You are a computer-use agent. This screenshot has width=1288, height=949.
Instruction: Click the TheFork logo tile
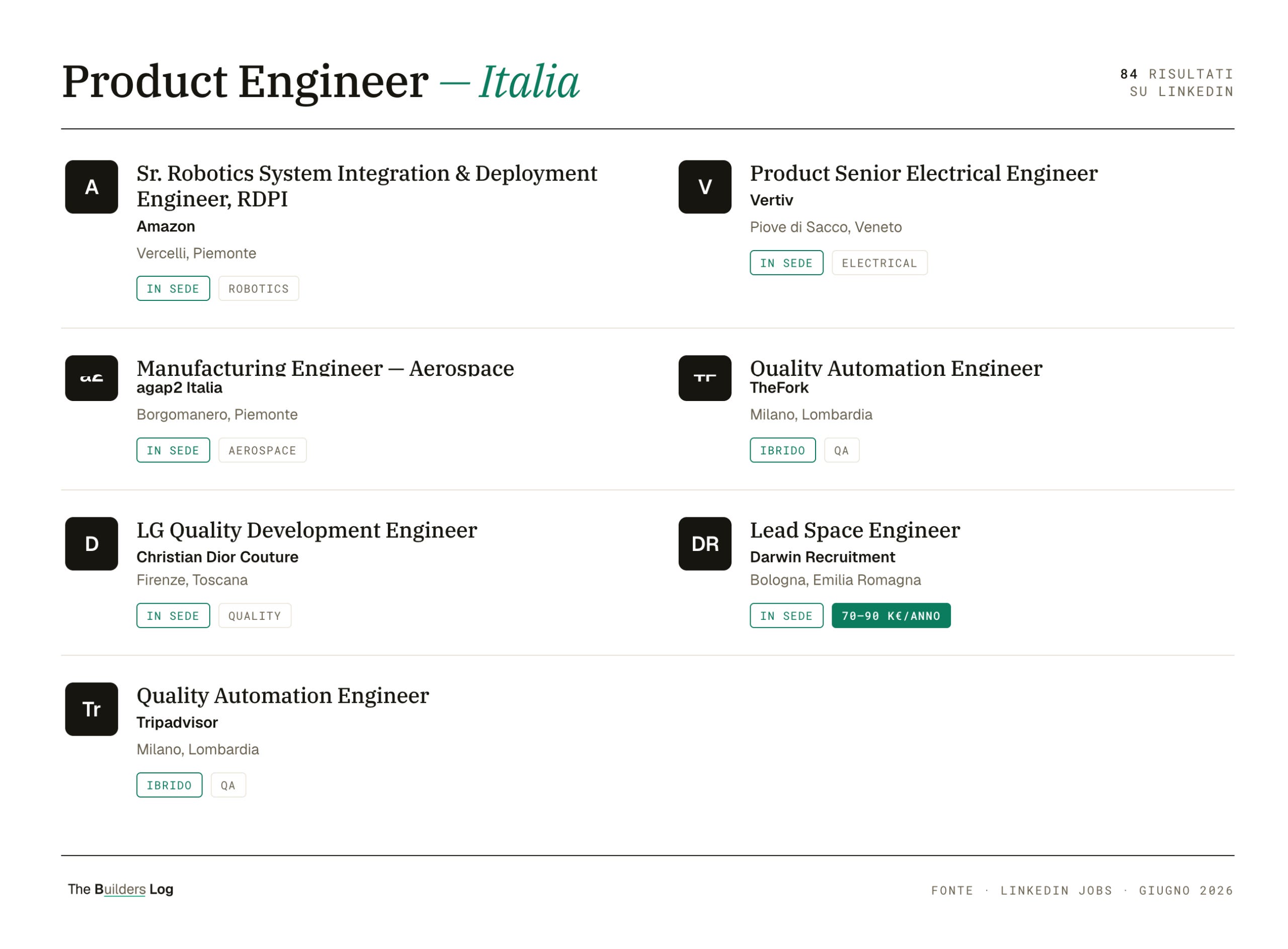tap(704, 378)
